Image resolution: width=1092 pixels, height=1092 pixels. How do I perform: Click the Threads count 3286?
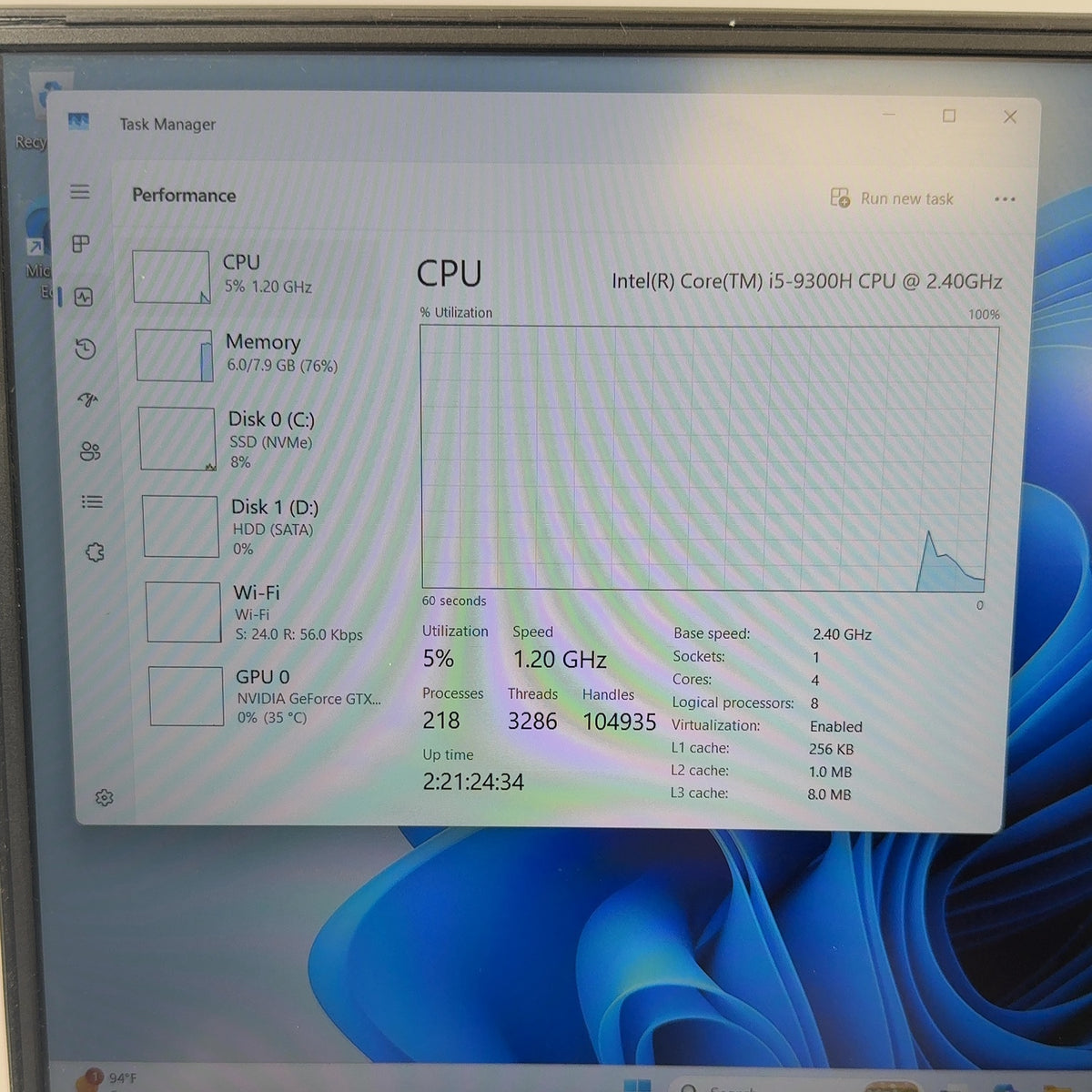click(x=532, y=722)
